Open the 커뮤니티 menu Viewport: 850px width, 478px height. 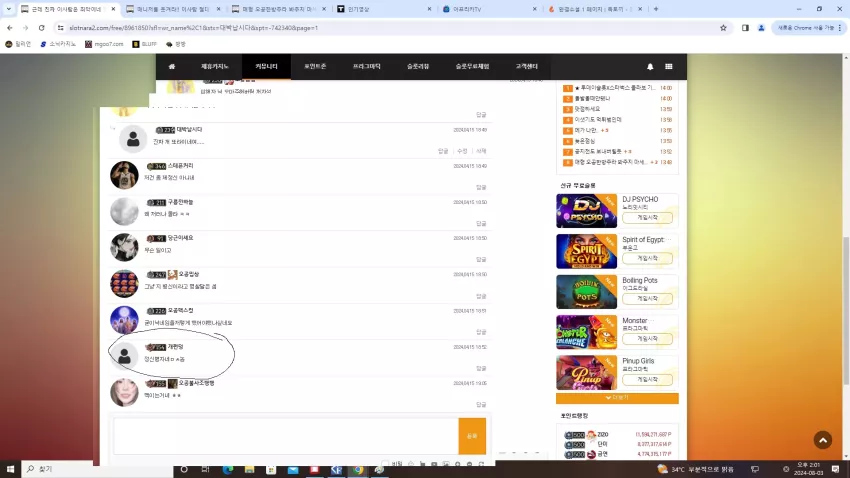point(266,67)
